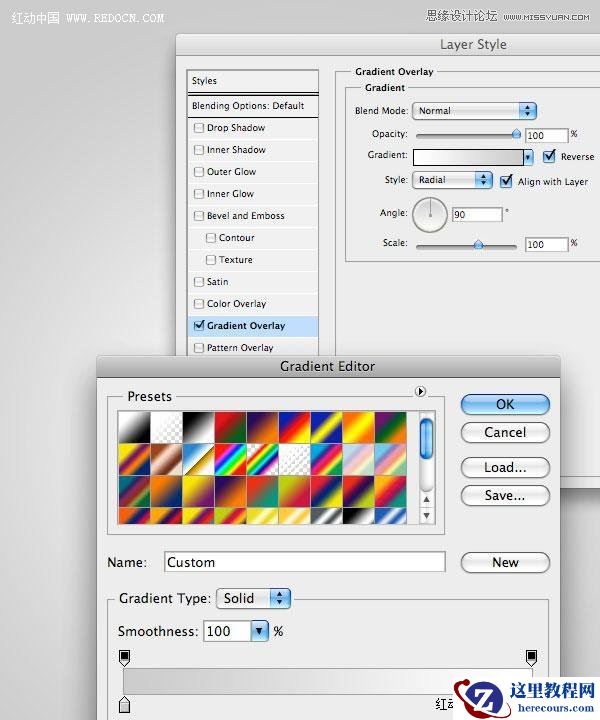Image resolution: width=600 pixels, height=720 pixels.
Task: Click scroll down arrow in Presets list
Action: click(426, 515)
